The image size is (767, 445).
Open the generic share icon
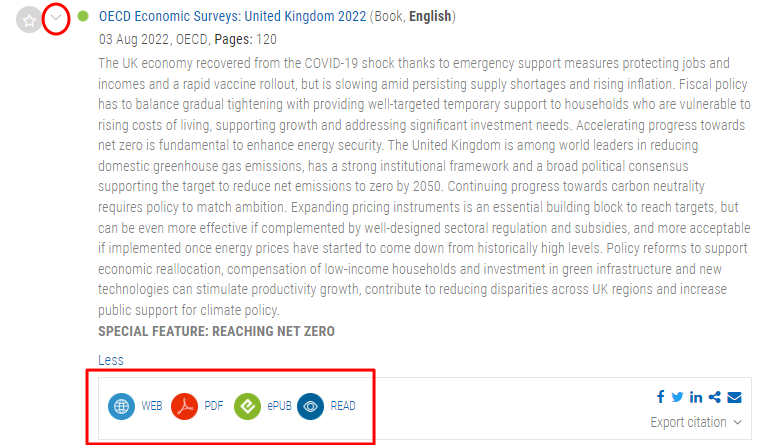pos(715,397)
